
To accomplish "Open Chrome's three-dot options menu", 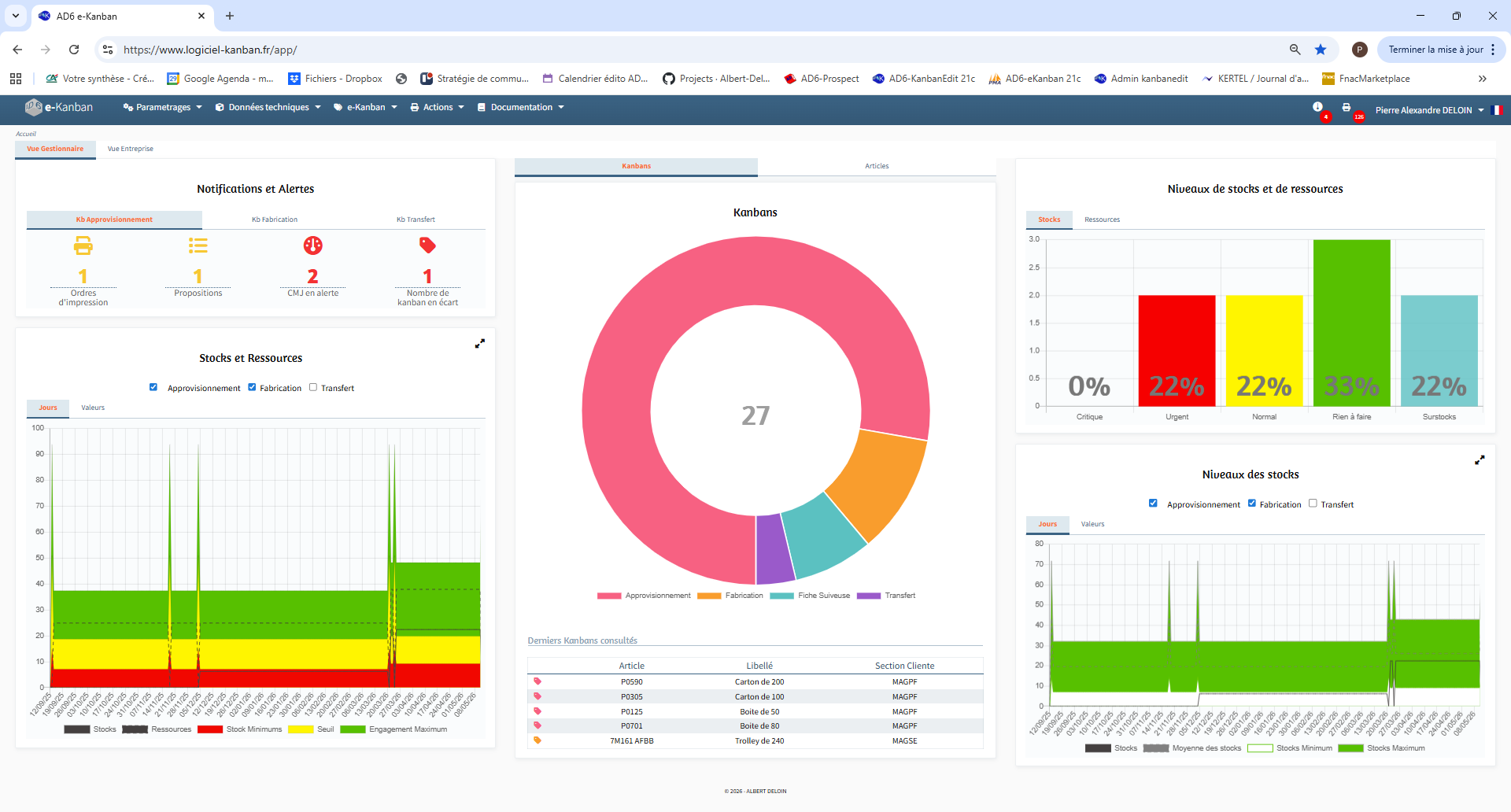I will [x=1493, y=50].
